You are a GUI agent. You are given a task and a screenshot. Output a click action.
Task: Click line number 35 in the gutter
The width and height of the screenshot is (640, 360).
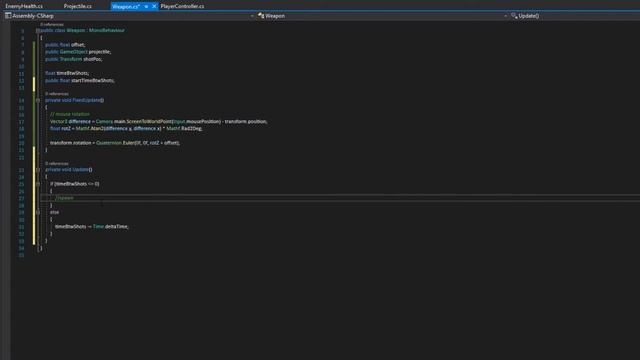[21, 256]
